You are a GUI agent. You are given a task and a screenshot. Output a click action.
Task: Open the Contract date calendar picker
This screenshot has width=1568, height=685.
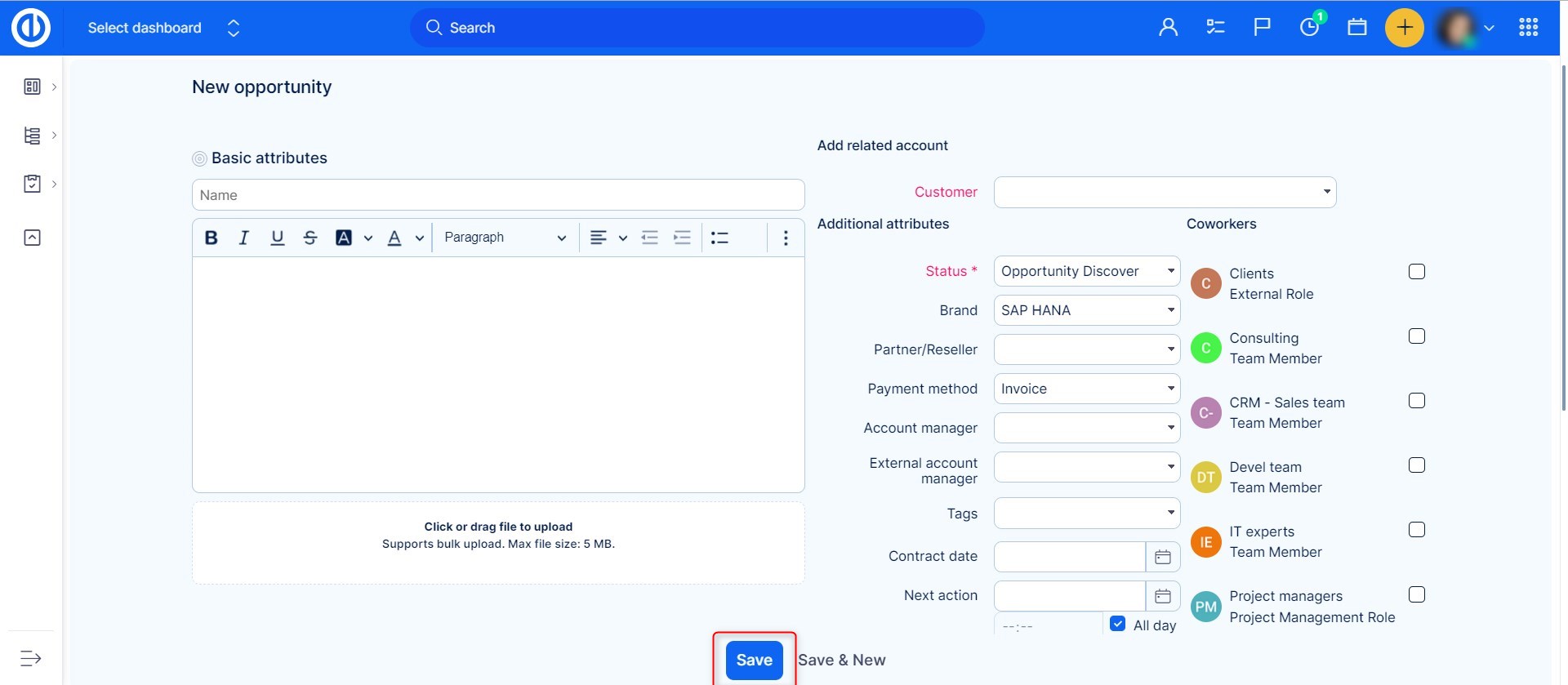click(1163, 557)
